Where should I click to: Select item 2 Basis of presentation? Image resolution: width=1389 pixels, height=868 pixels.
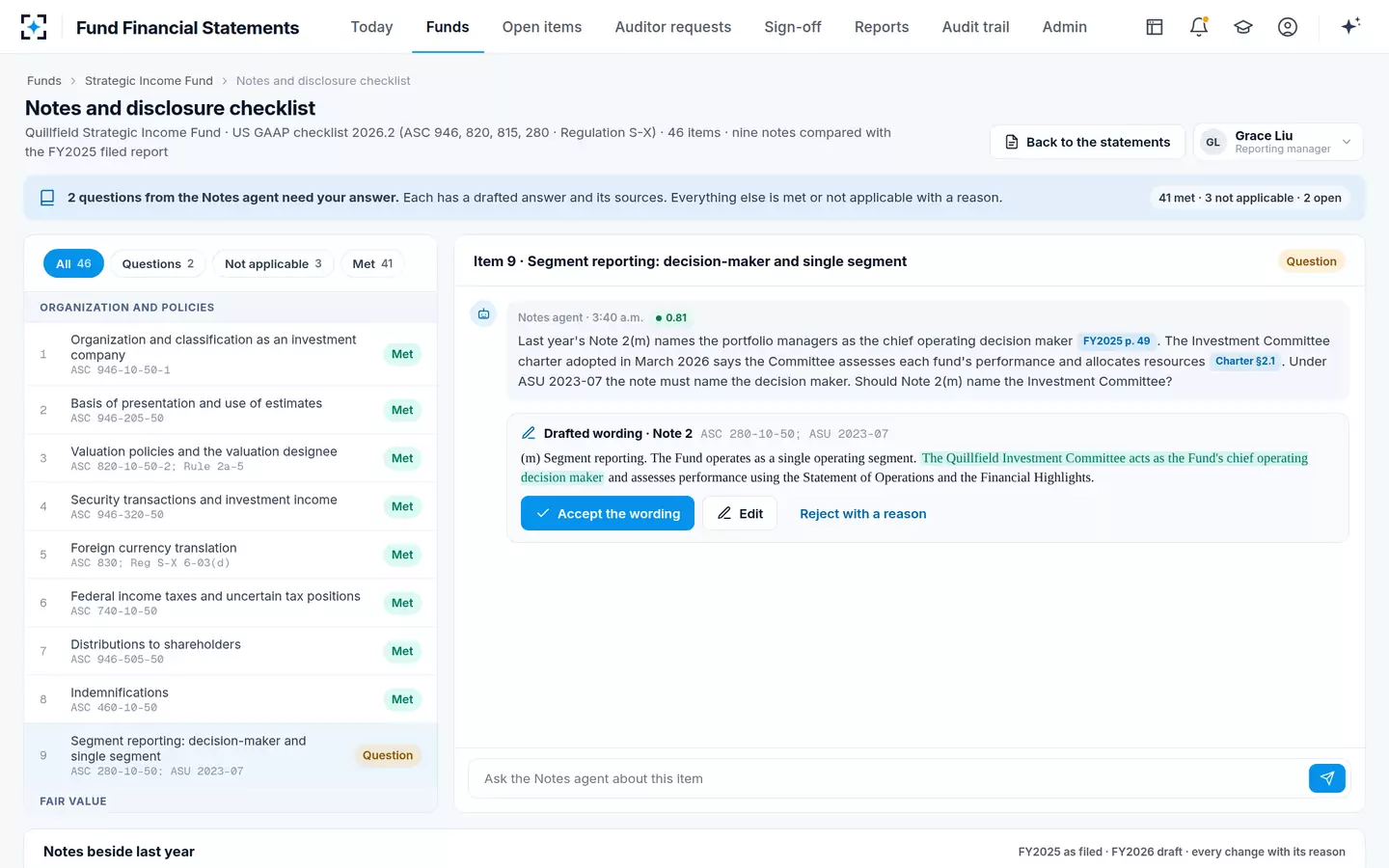231,410
